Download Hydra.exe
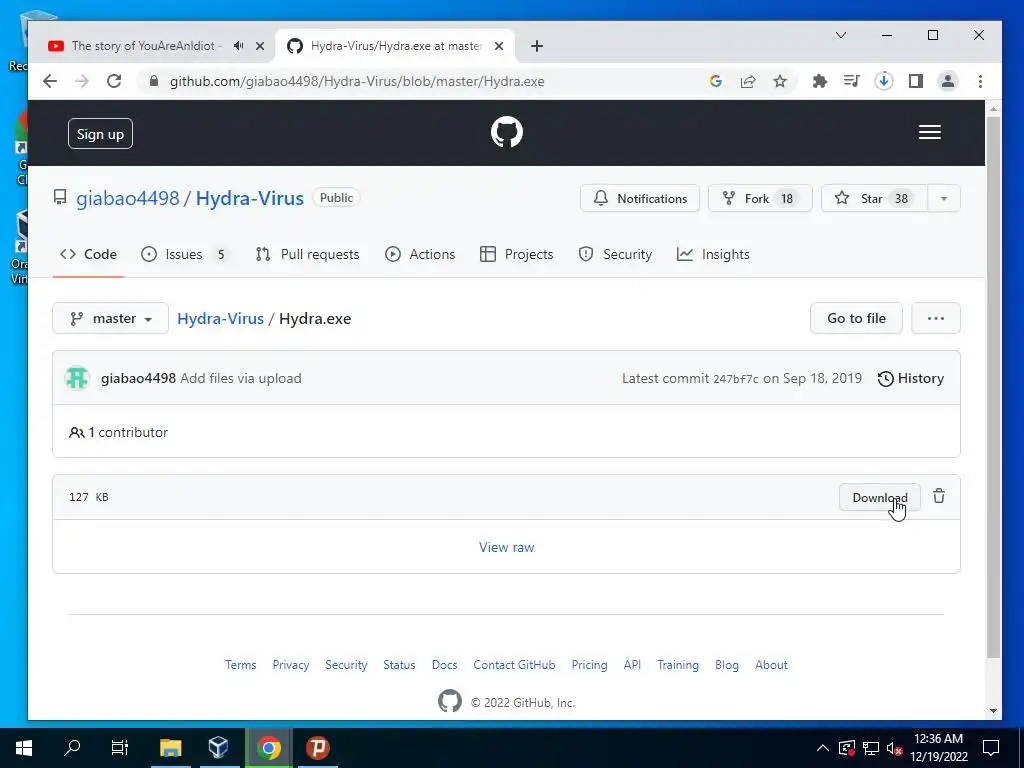1024x768 pixels. 880,497
